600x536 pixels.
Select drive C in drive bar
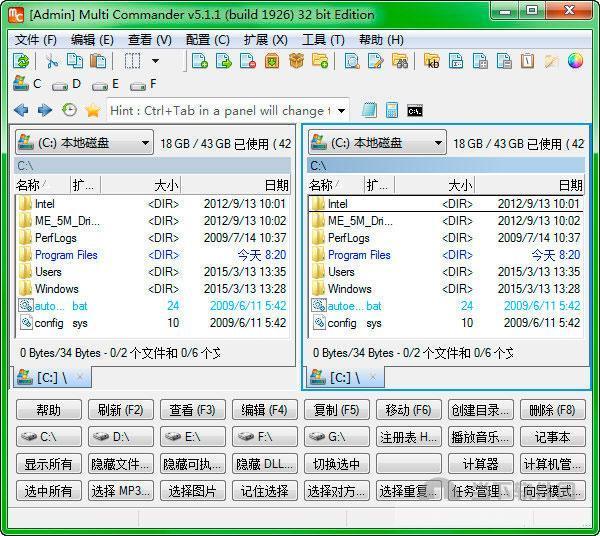coord(27,84)
